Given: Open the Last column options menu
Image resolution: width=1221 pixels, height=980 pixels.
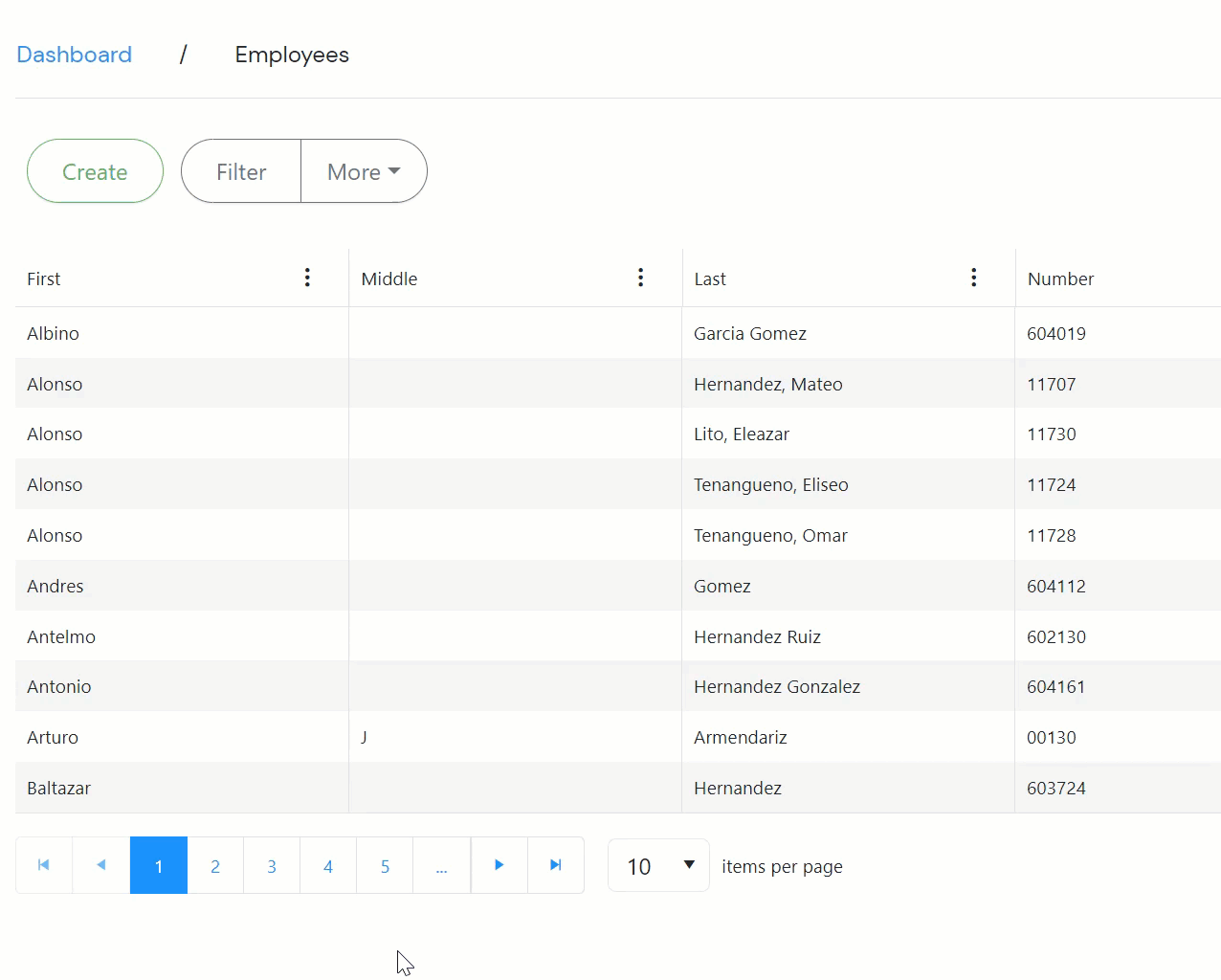Looking at the screenshot, I should pos(973,278).
